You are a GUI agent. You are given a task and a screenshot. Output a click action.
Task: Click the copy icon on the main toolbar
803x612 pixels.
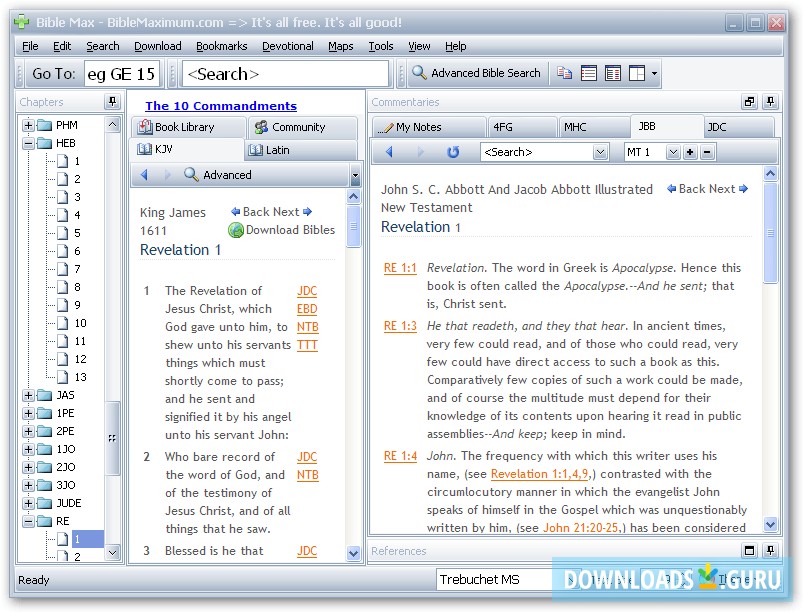pos(565,72)
